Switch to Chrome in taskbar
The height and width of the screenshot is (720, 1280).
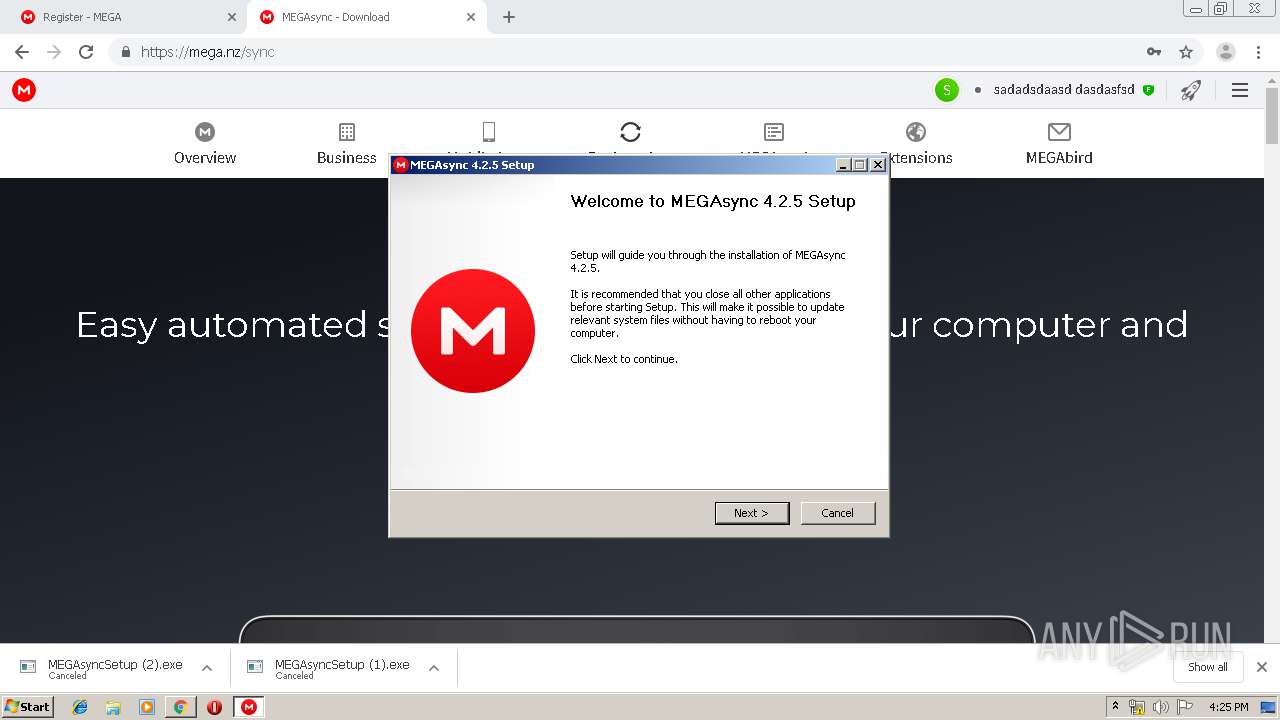pyautogui.click(x=180, y=707)
